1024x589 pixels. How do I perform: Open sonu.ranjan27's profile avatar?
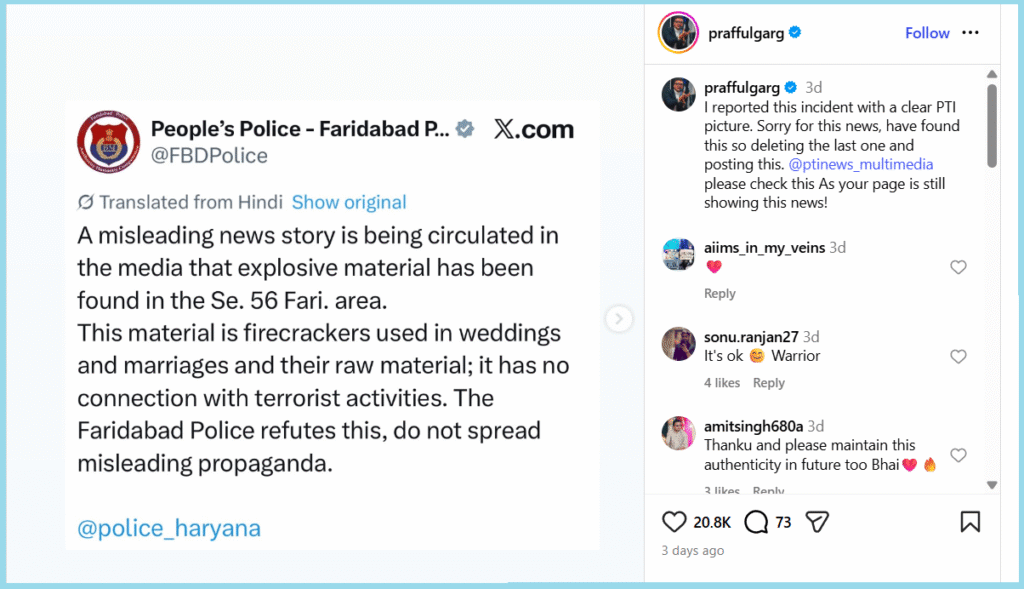pyautogui.click(x=679, y=345)
